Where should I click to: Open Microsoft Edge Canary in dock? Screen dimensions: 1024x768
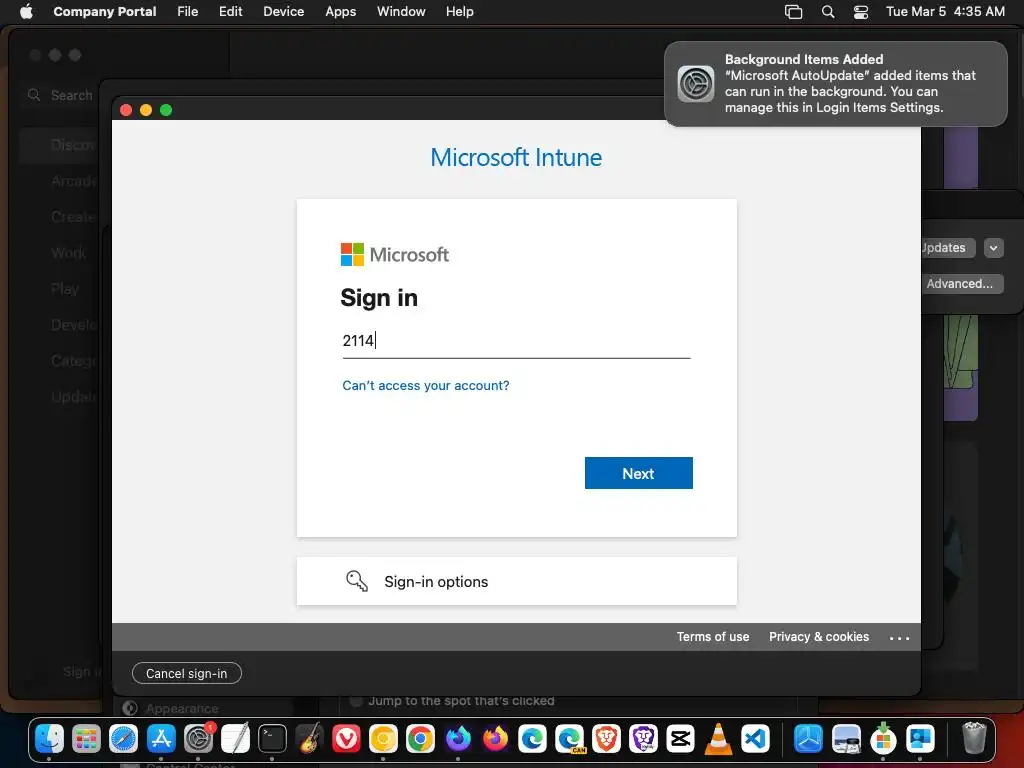point(569,739)
